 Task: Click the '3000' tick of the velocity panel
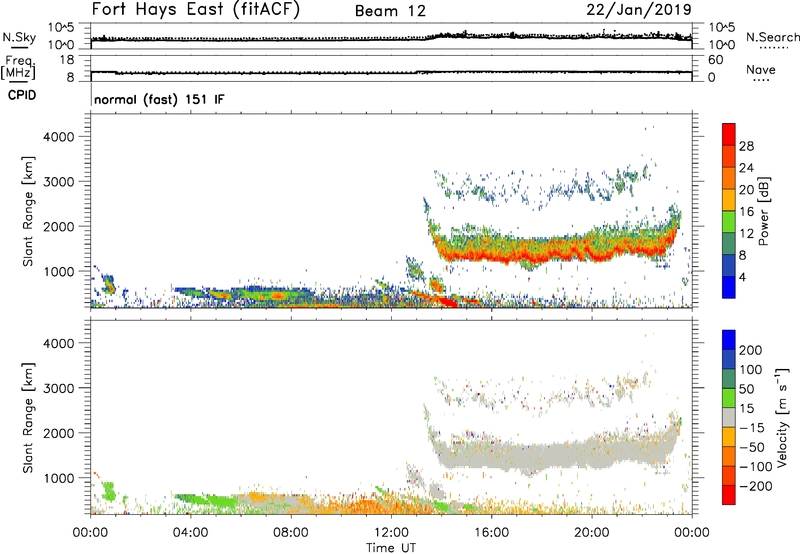pos(58,388)
